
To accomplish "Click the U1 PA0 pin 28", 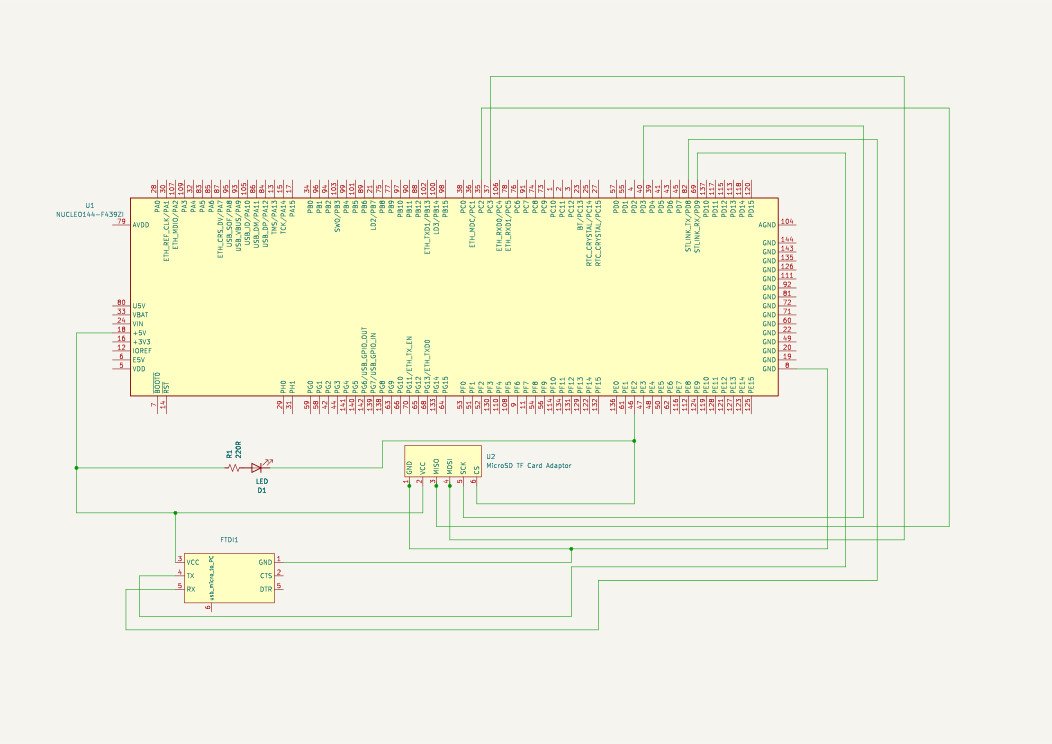I will pos(154,189).
